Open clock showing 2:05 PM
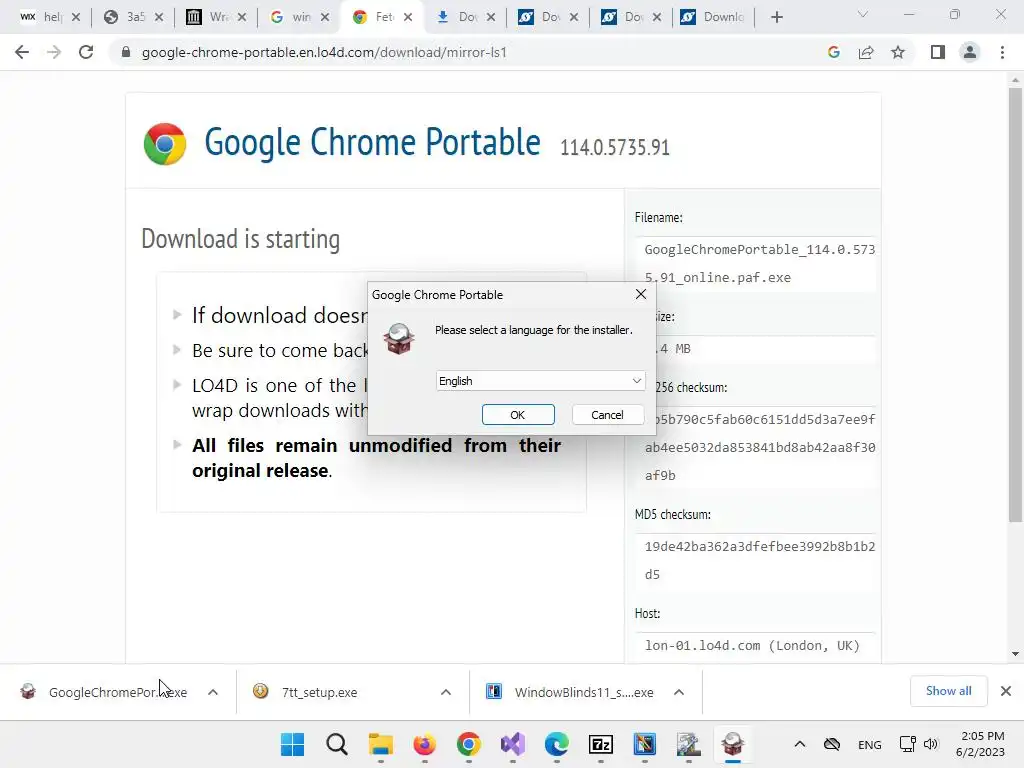The width and height of the screenshot is (1024, 768). (982, 744)
